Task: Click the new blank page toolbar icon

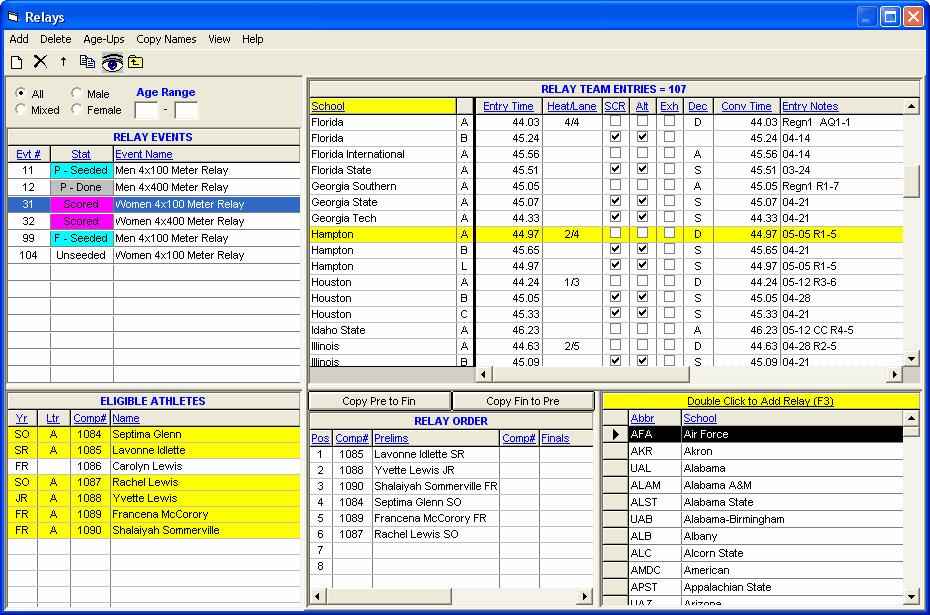Action: tap(17, 62)
